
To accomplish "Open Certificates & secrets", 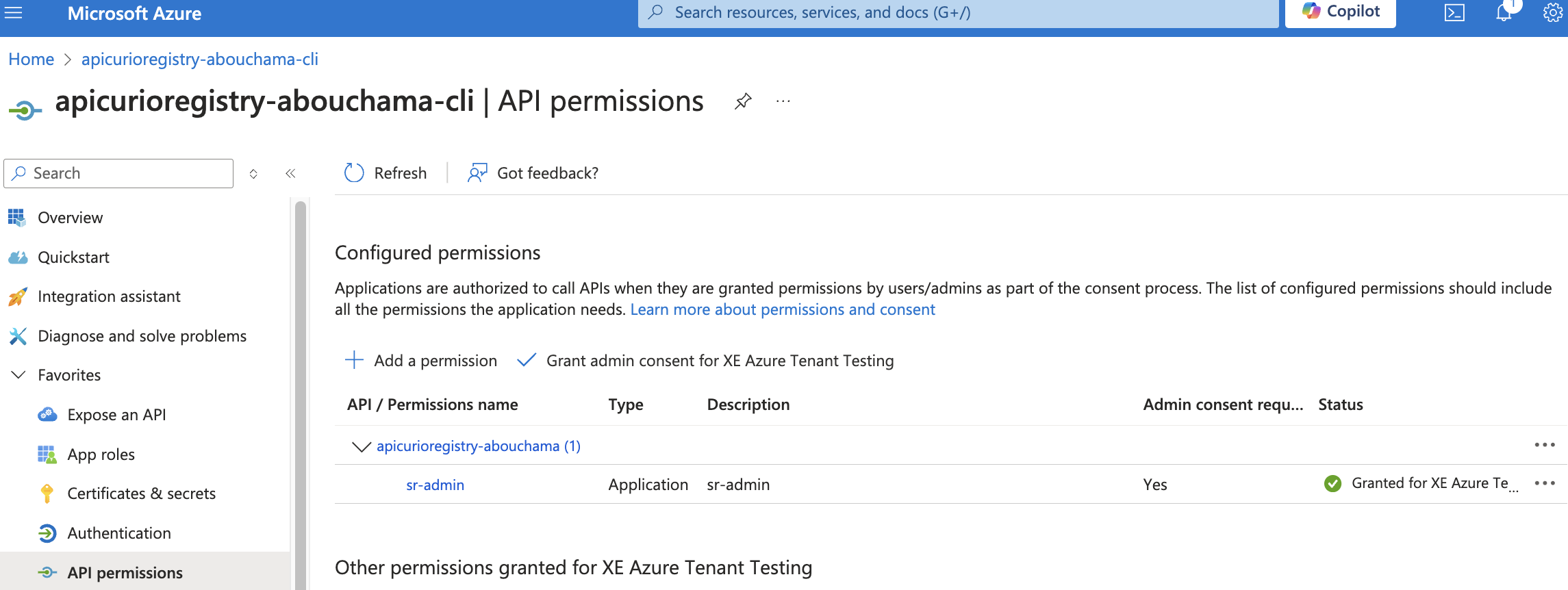I will click(141, 493).
